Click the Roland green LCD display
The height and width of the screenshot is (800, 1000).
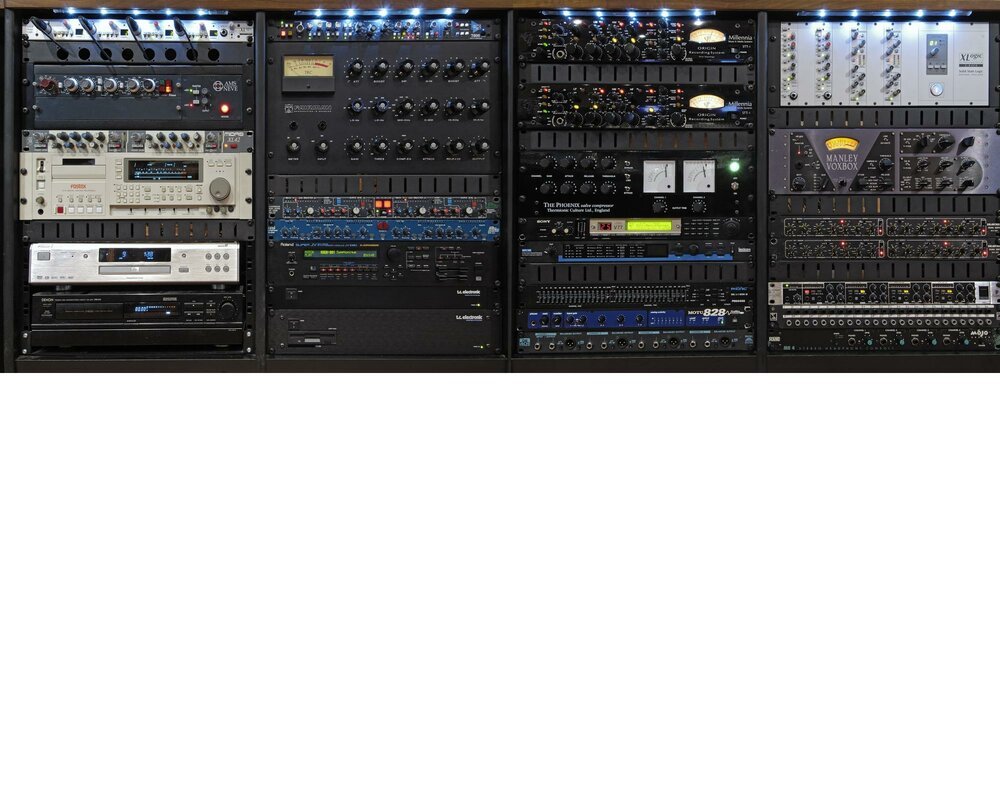(x=339, y=255)
